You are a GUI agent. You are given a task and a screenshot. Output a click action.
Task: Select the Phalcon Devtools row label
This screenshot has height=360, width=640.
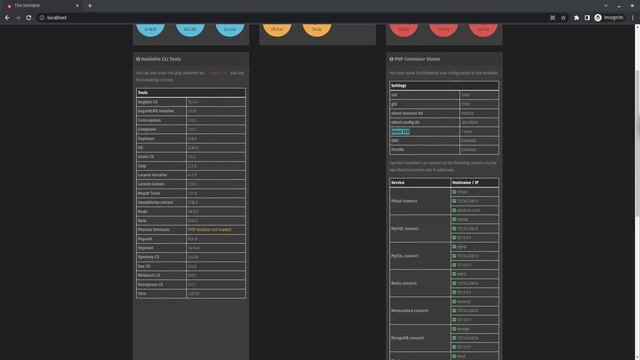(153, 230)
